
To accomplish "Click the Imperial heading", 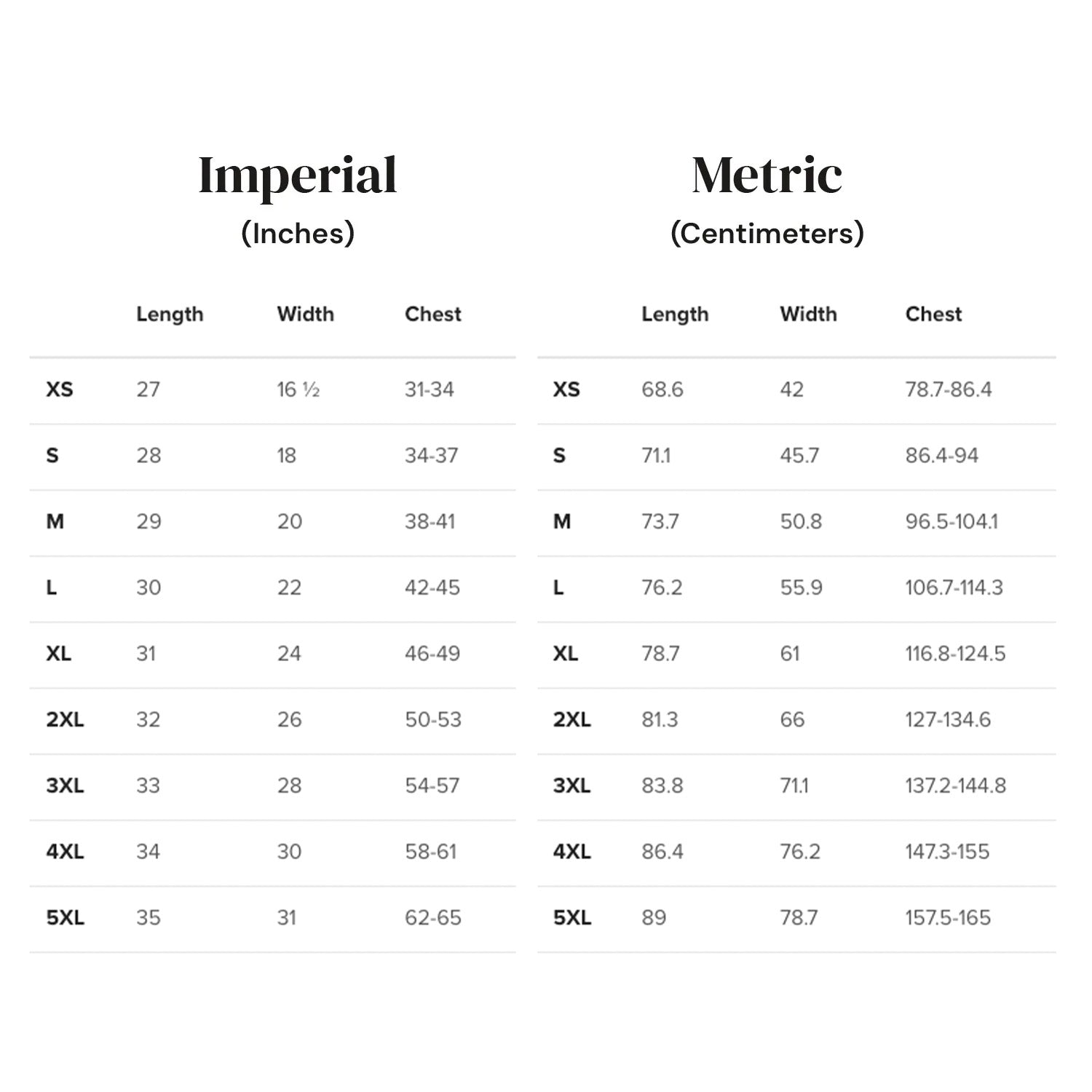I will (298, 175).
